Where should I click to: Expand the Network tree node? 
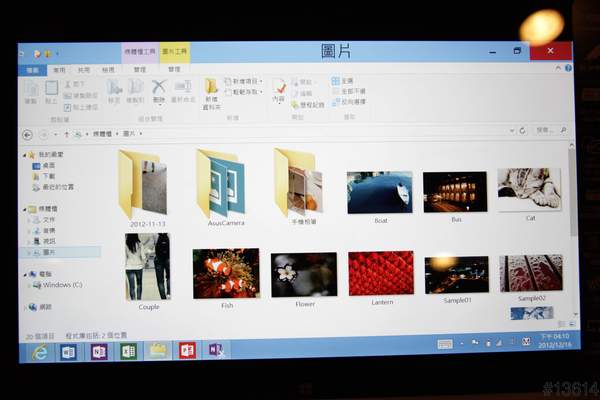click(x=26, y=307)
